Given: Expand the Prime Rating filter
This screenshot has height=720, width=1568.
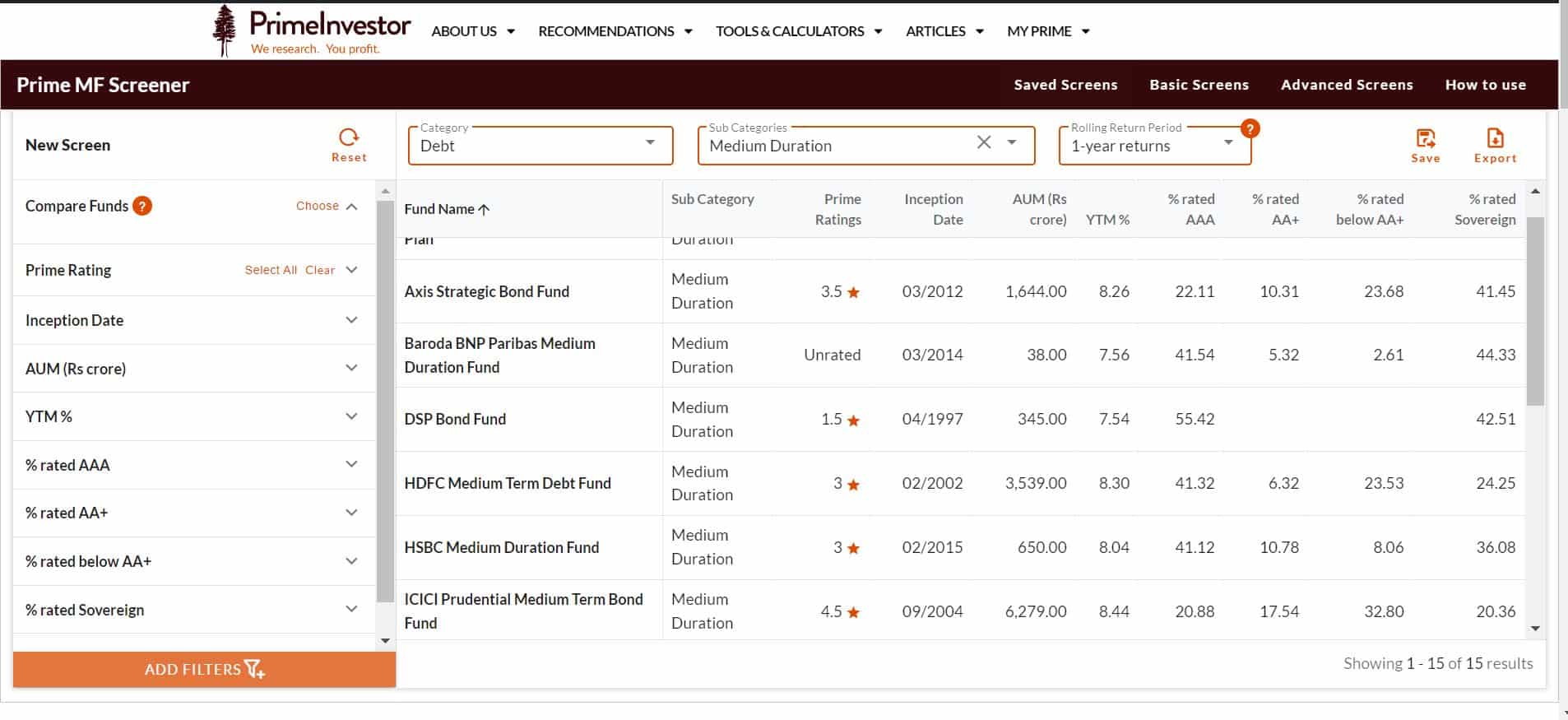Looking at the screenshot, I should [x=352, y=270].
